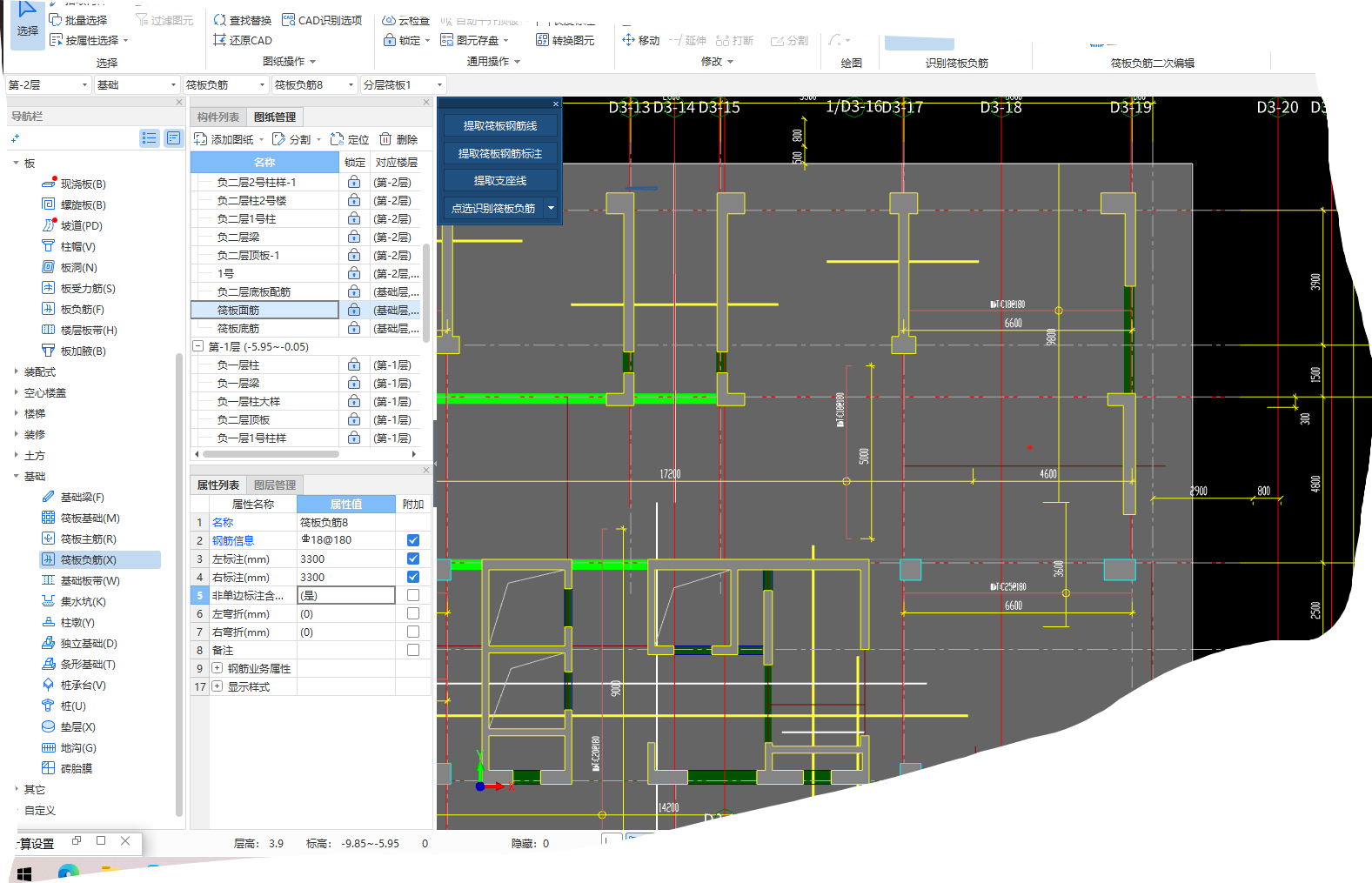The image size is (1372, 883).
Task: Click 提取支座线 button
Action: (500, 181)
